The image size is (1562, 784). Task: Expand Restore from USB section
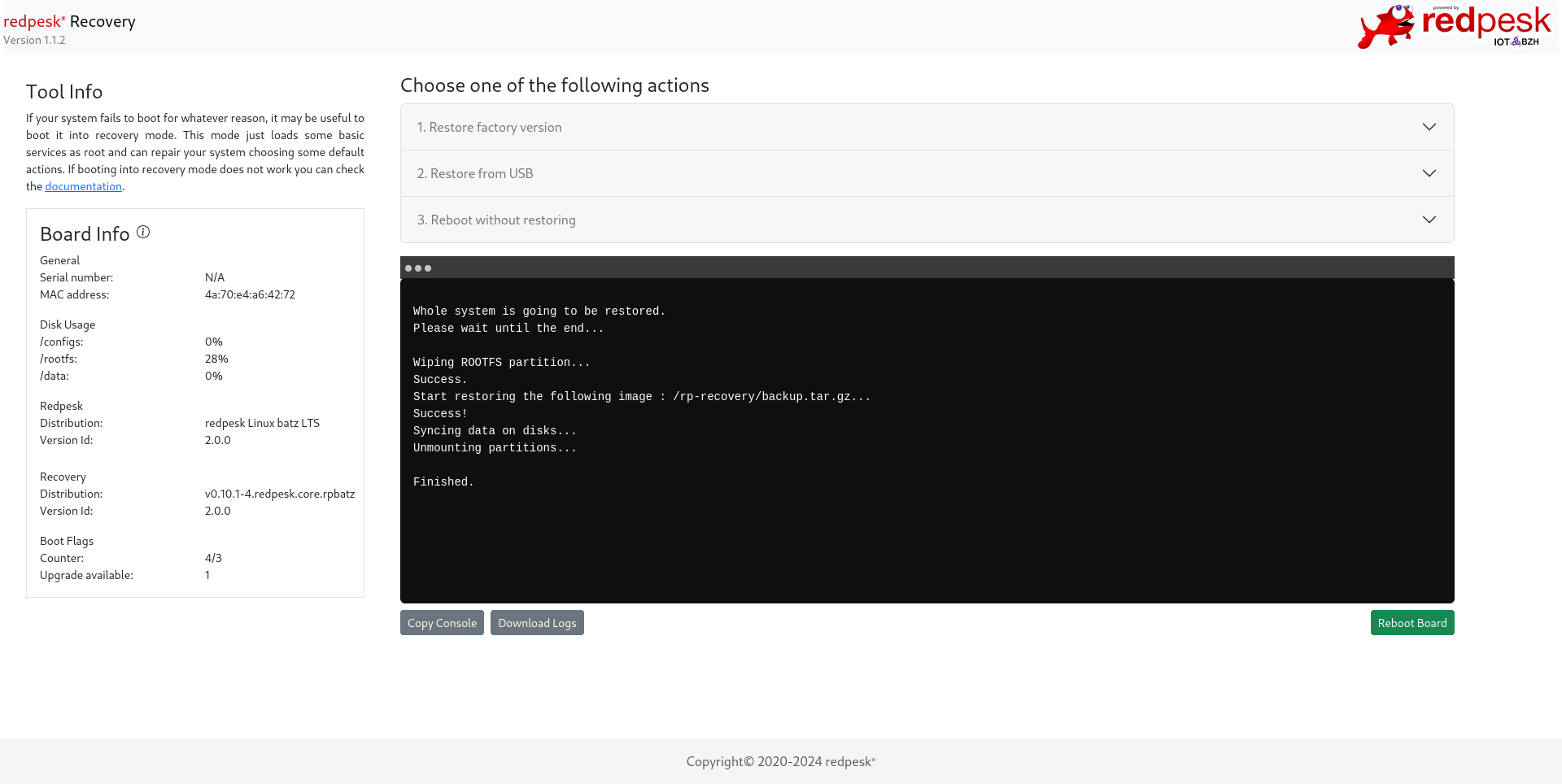click(x=927, y=173)
